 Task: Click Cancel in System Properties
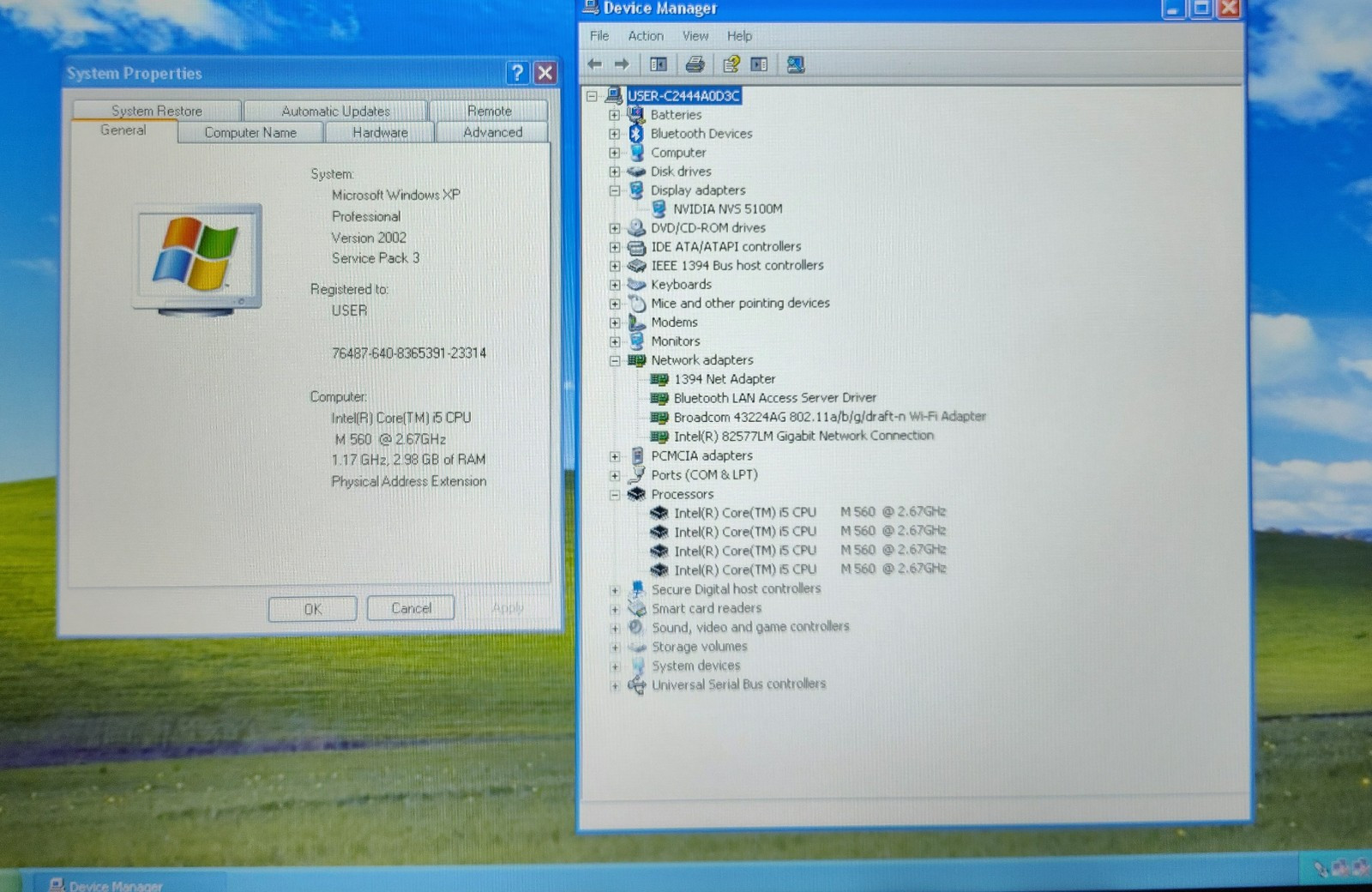(411, 608)
